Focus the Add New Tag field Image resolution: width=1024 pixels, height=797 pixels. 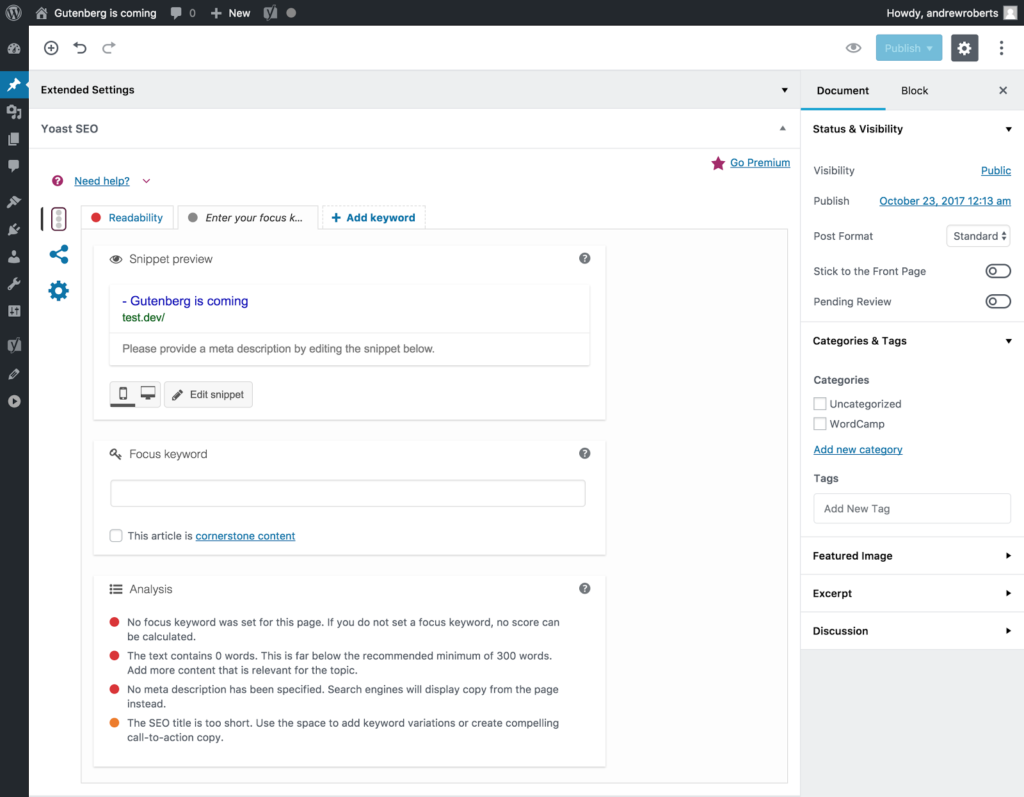[x=912, y=508]
